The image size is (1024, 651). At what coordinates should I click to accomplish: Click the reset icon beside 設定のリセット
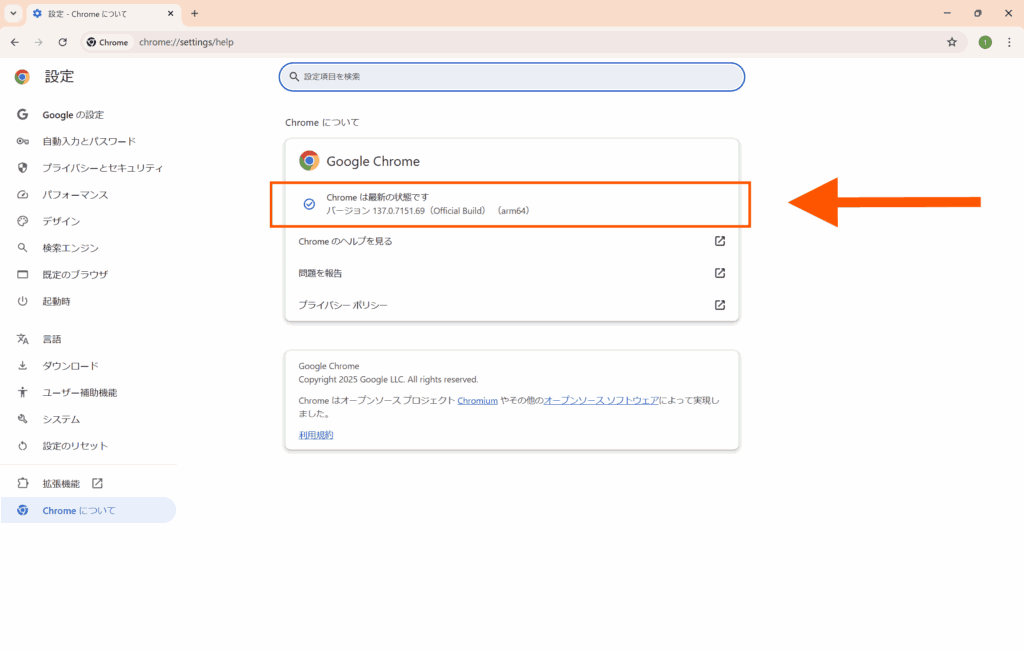click(x=22, y=446)
